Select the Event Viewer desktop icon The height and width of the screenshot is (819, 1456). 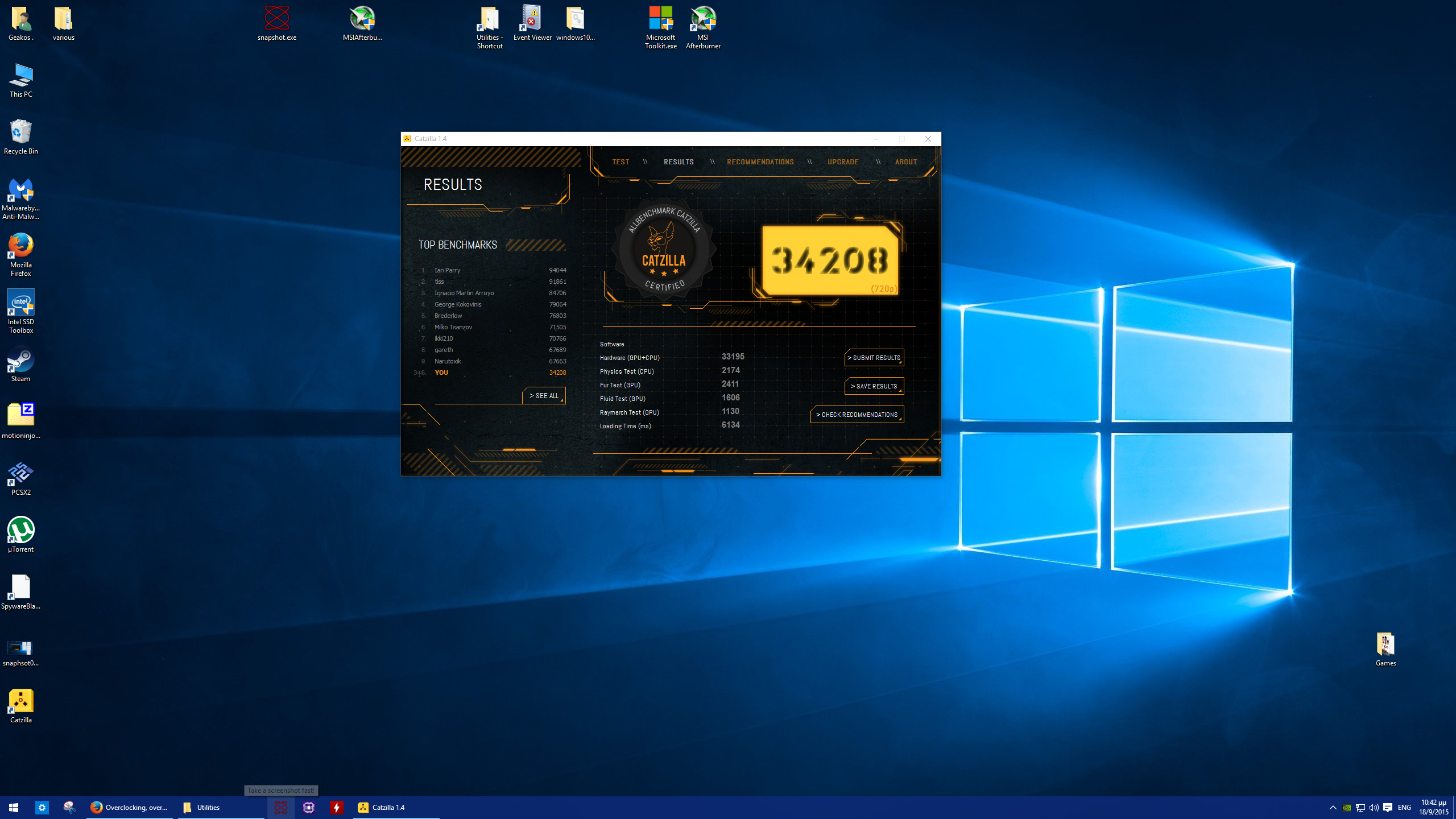(x=532, y=23)
